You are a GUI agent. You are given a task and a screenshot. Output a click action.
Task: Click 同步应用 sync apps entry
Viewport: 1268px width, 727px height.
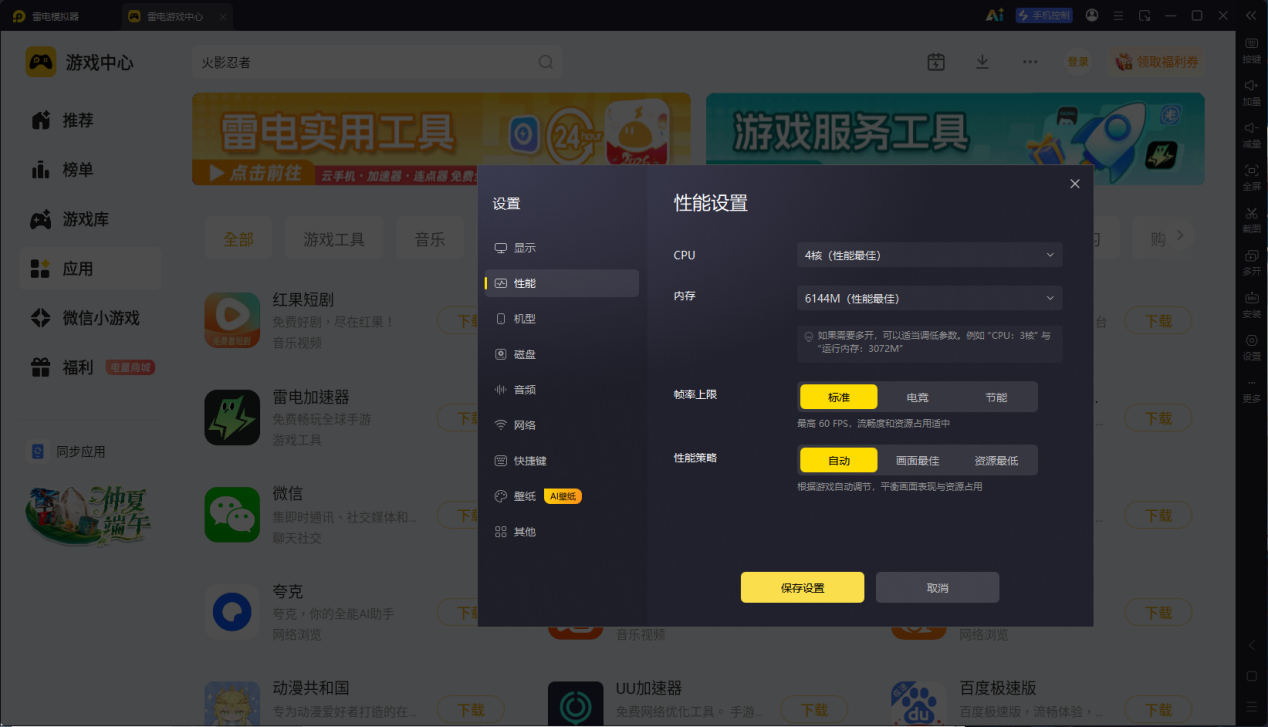tap(68, 452)
